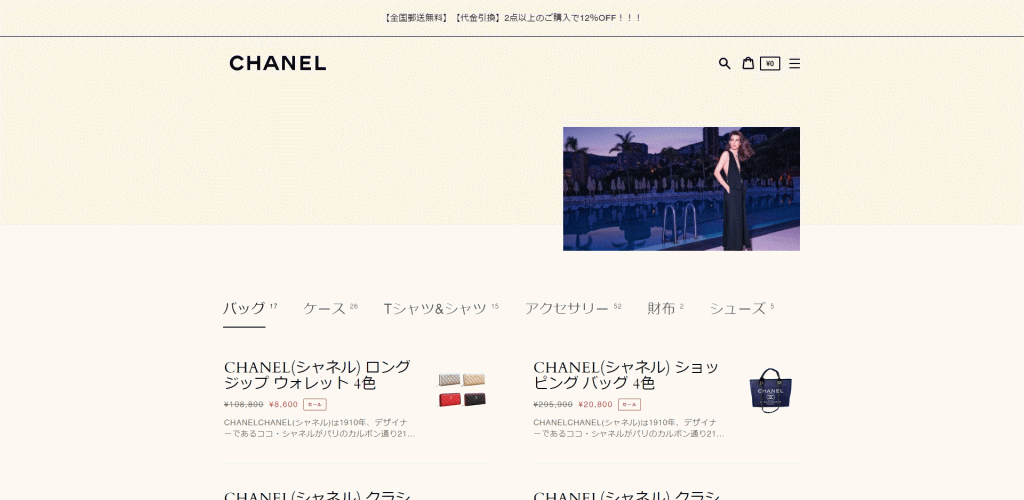Click the wallet product description text
The image size is (1024, 500).
pos(319,428)
